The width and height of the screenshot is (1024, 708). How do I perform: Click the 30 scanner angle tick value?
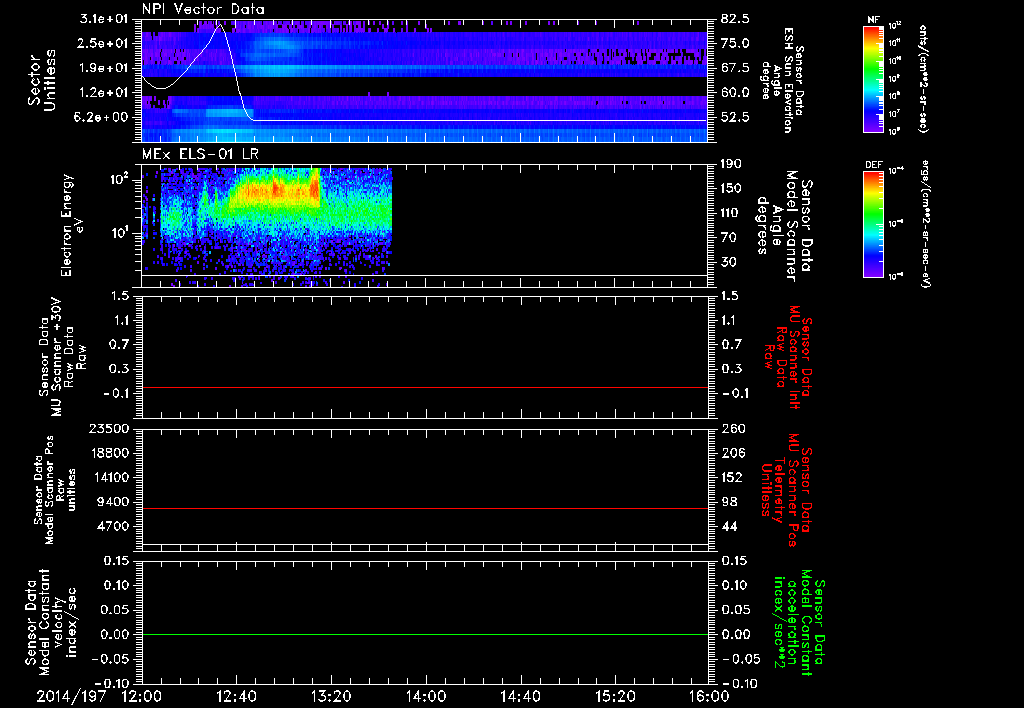[x=729, y=262]
